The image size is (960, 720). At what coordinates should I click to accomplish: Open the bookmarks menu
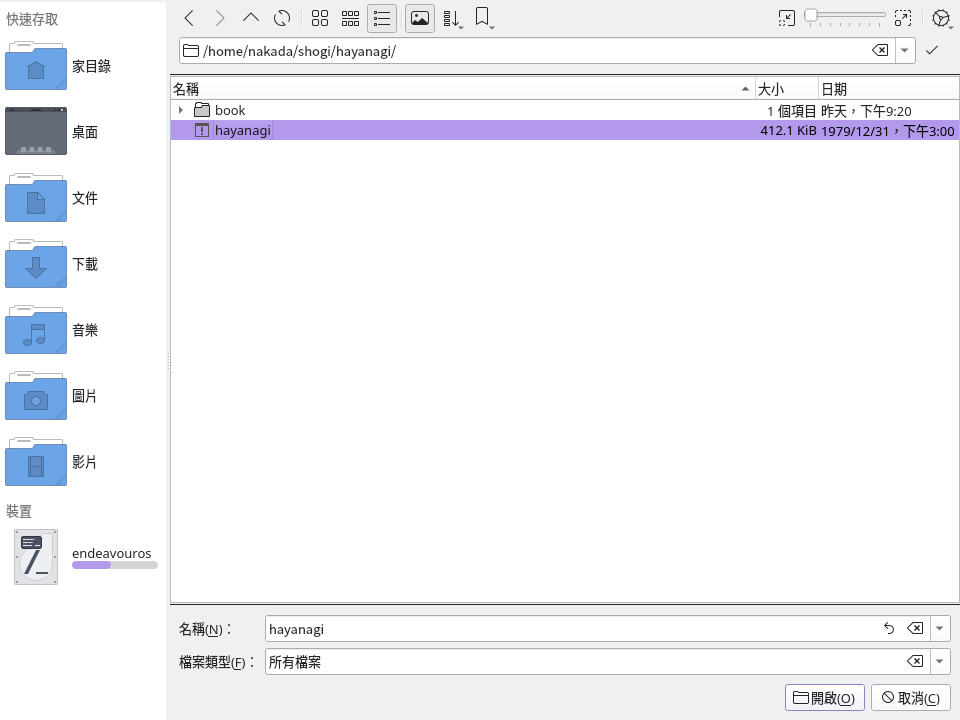point(484,18)
